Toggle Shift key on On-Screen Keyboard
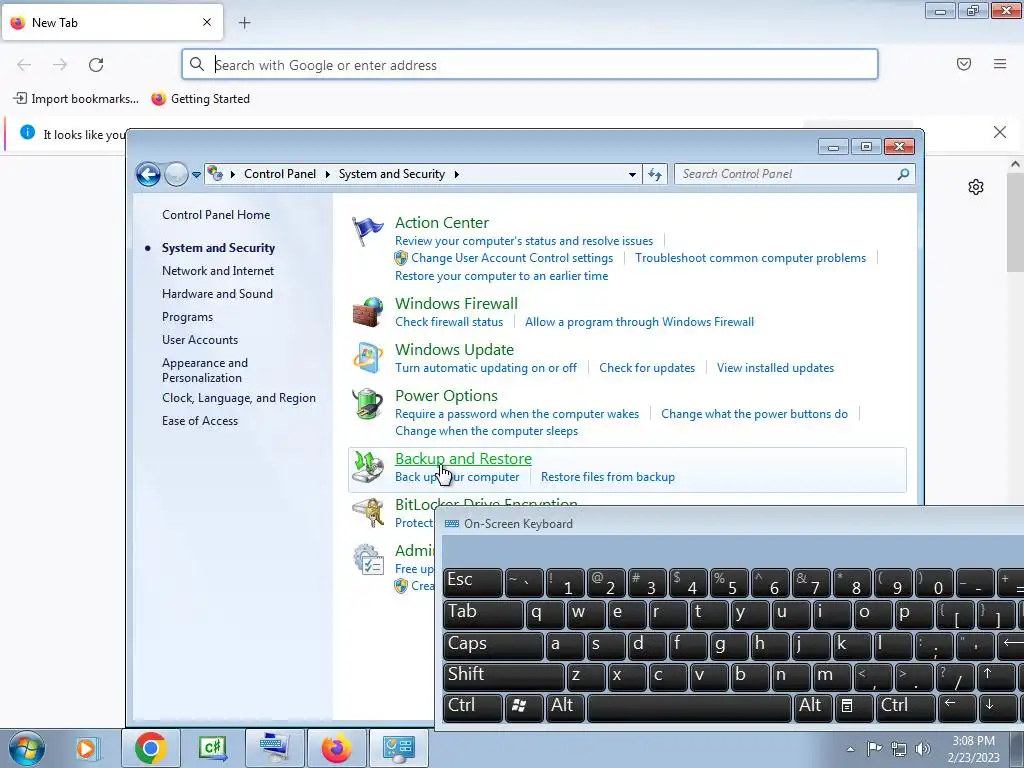This screenshot has width=1024, height=768. [504, 676]
